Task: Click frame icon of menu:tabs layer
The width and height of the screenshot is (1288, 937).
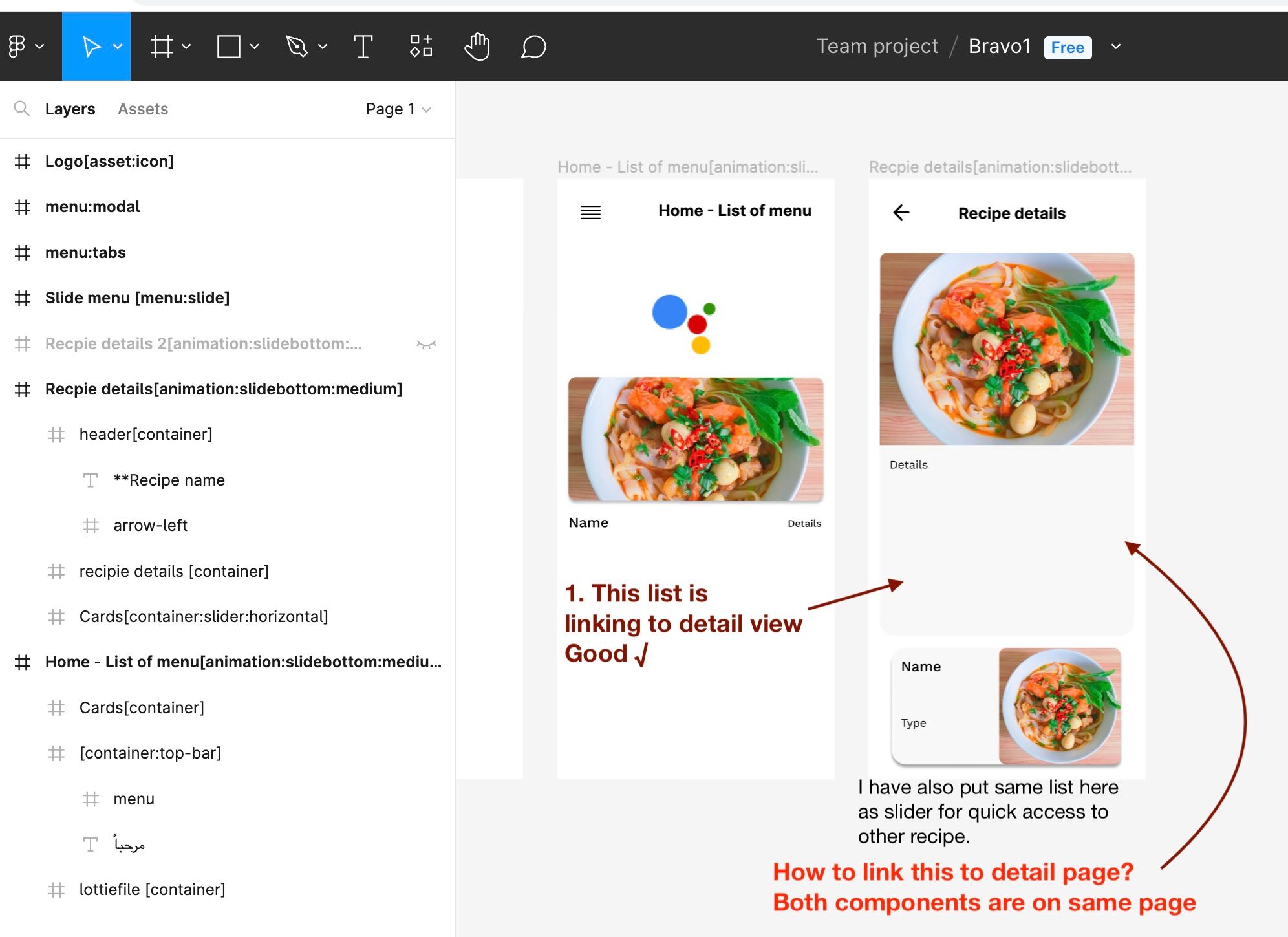Action: click(23, 253)
